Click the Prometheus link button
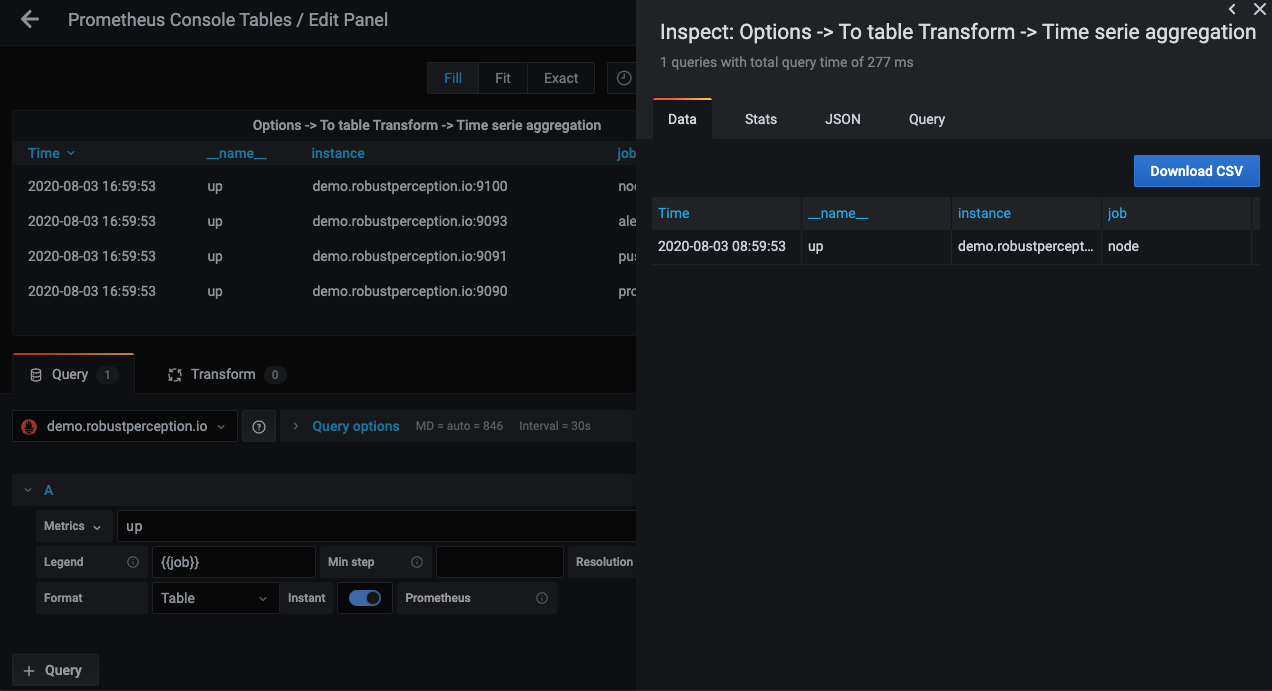The width and height of the screenshot is (1272, 691). click(x=477, y=598)
